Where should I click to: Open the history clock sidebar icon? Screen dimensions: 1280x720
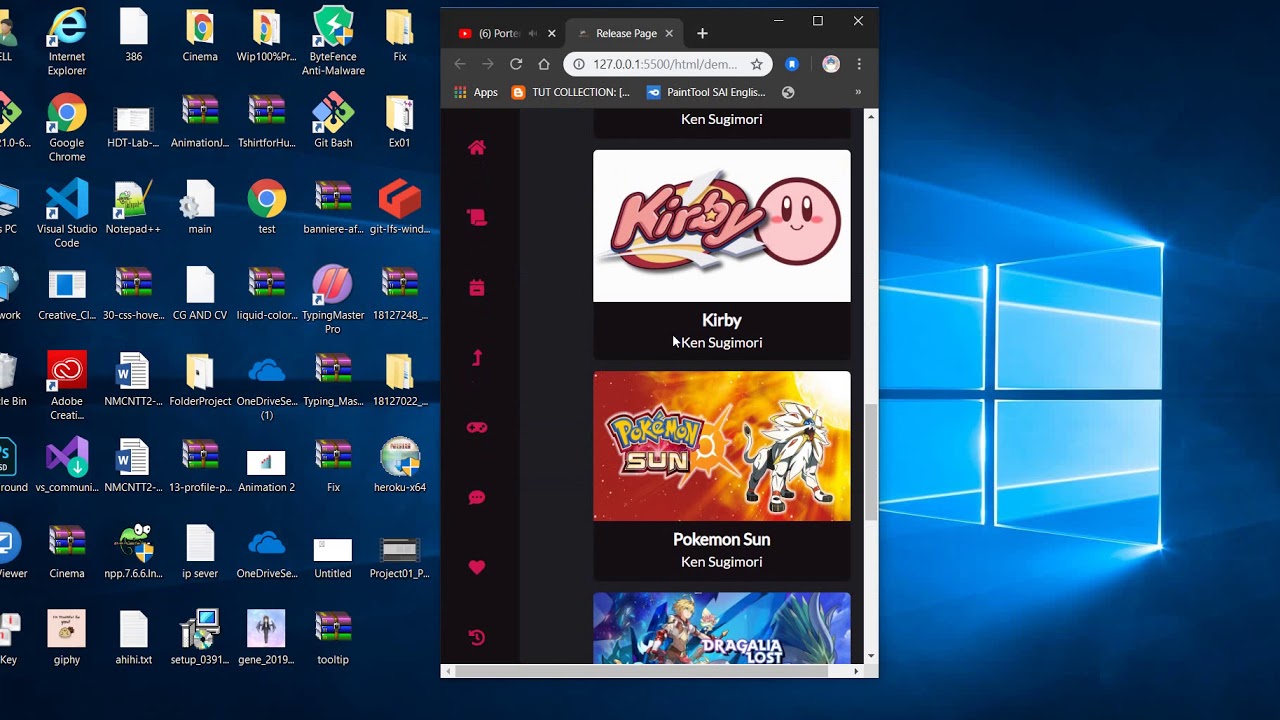pyautogui.click(x=477, y=637)
